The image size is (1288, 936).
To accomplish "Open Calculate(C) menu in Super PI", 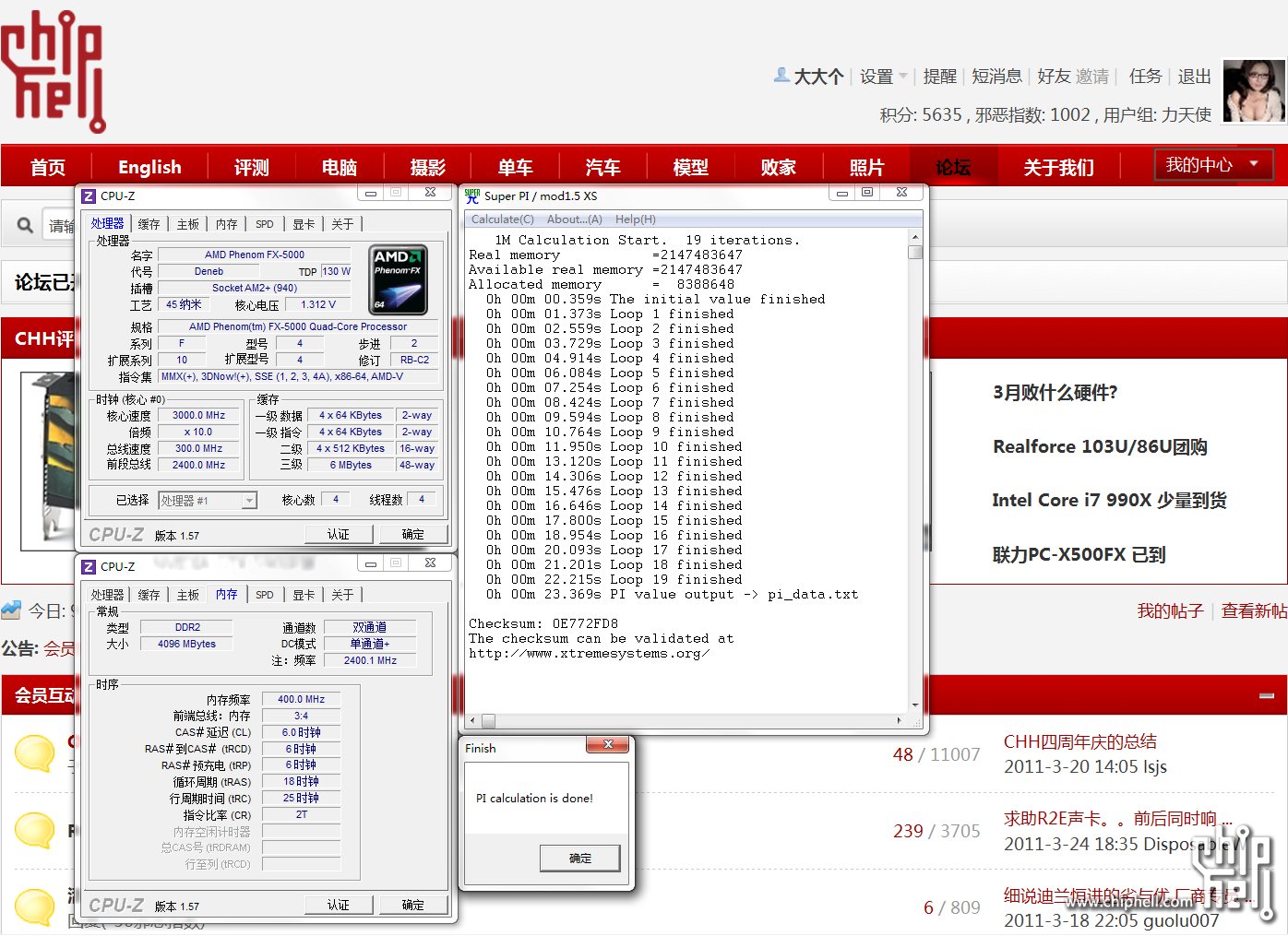I will click(502, 219).
